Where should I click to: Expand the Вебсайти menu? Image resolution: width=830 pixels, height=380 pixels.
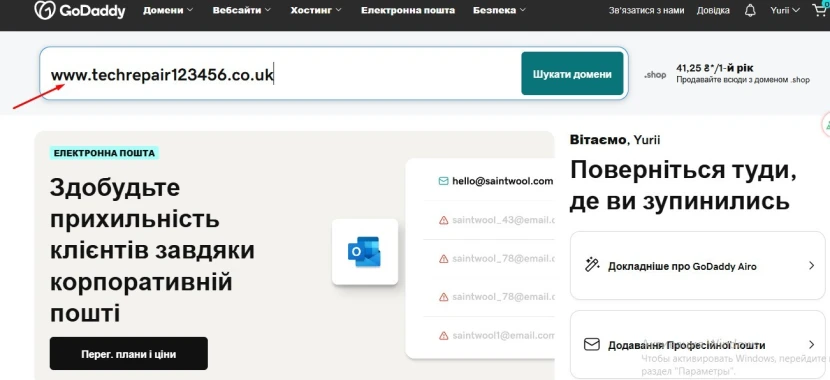[242, 10]
